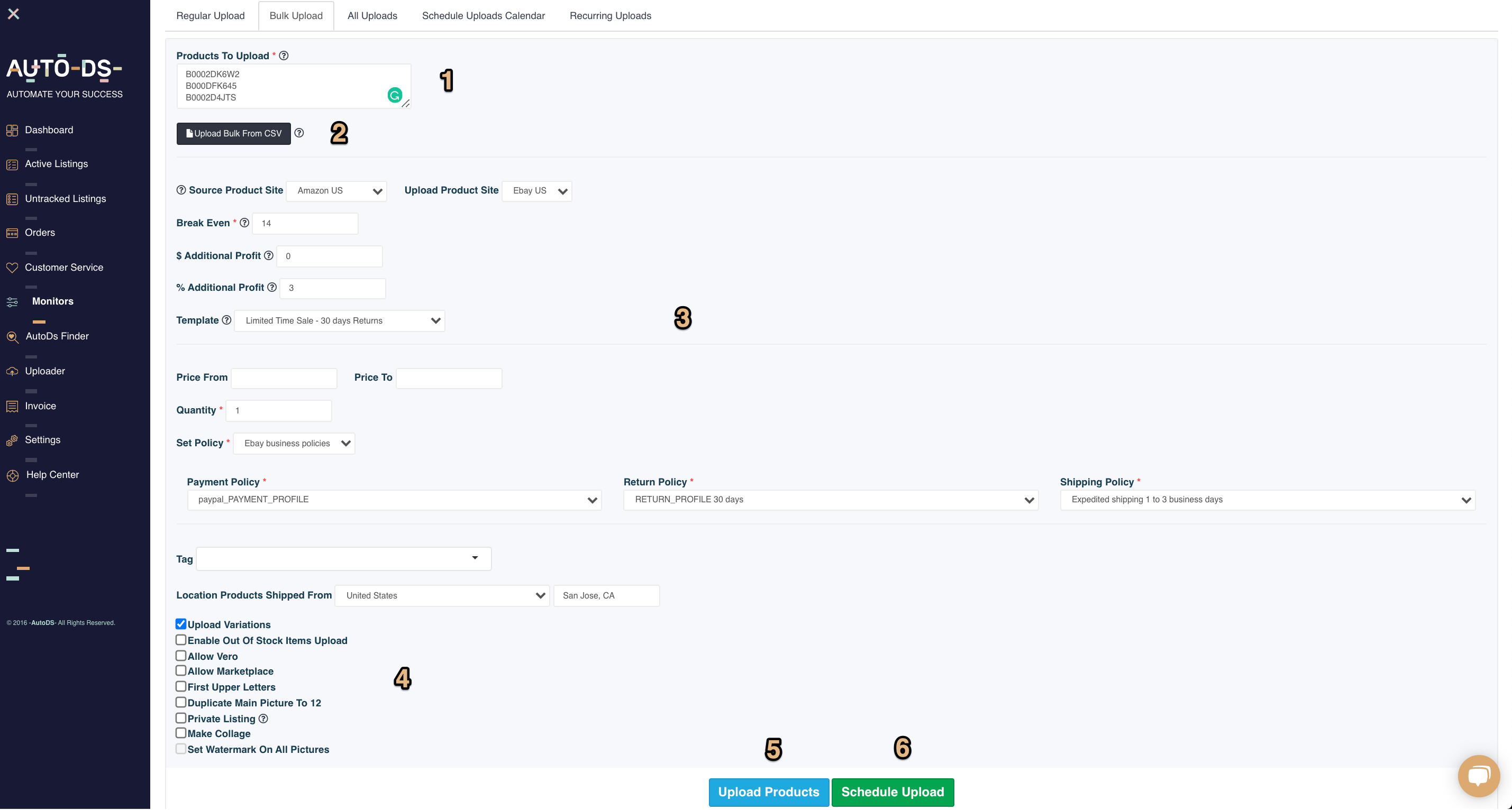
Task: Click the Monitors sliders icon
Action: pos(12,302)
